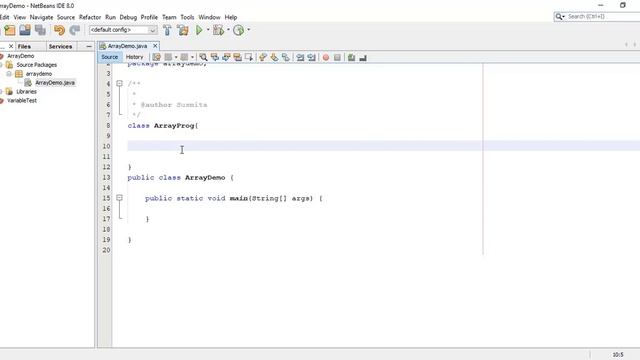
Task: Open the View menu
Action: (x=20, y=17)
